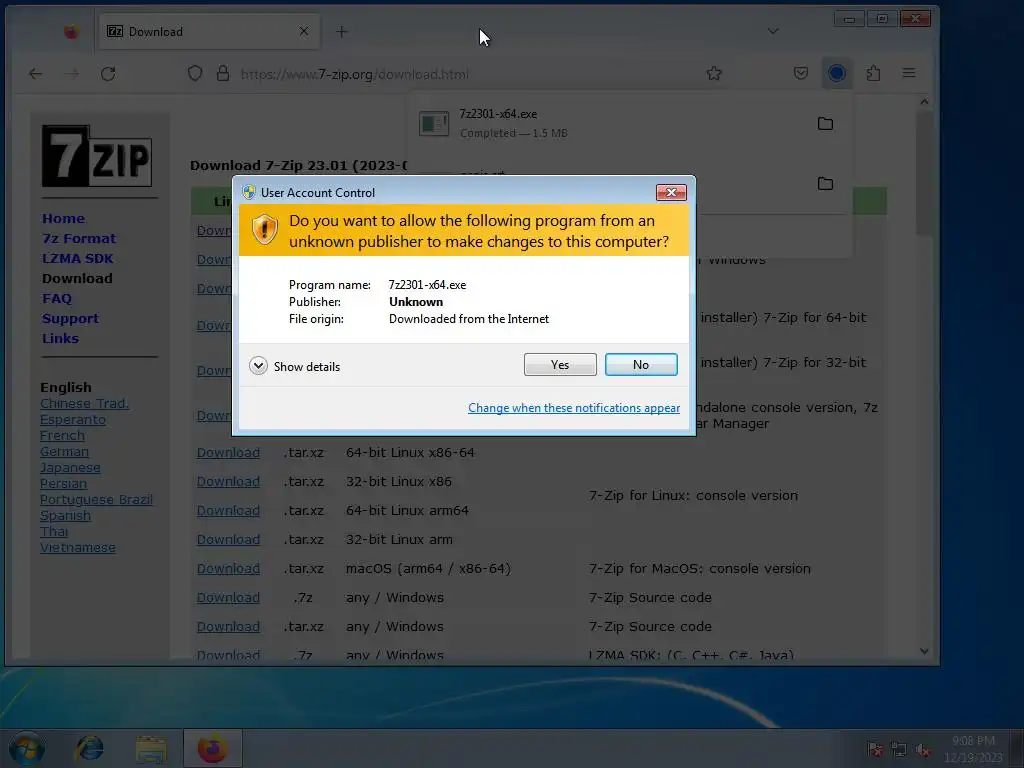Switch language to French
The width and height of the screenshot is (1024, 768).
tap(62, 436)
